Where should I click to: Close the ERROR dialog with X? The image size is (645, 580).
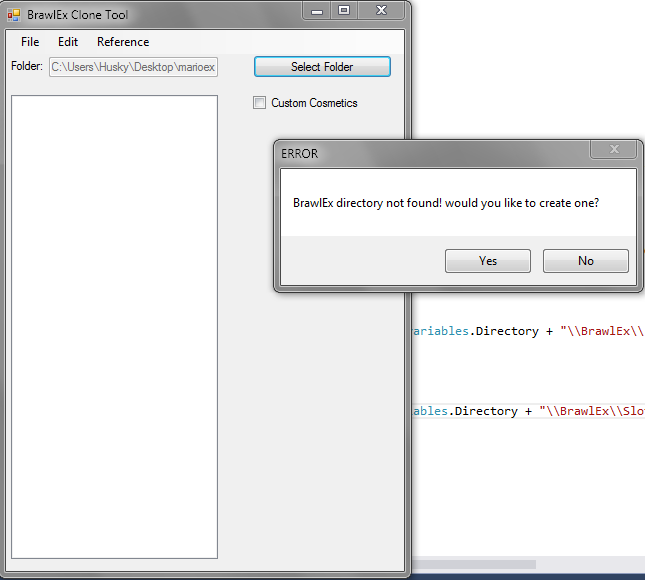click(x=614, y=149)
